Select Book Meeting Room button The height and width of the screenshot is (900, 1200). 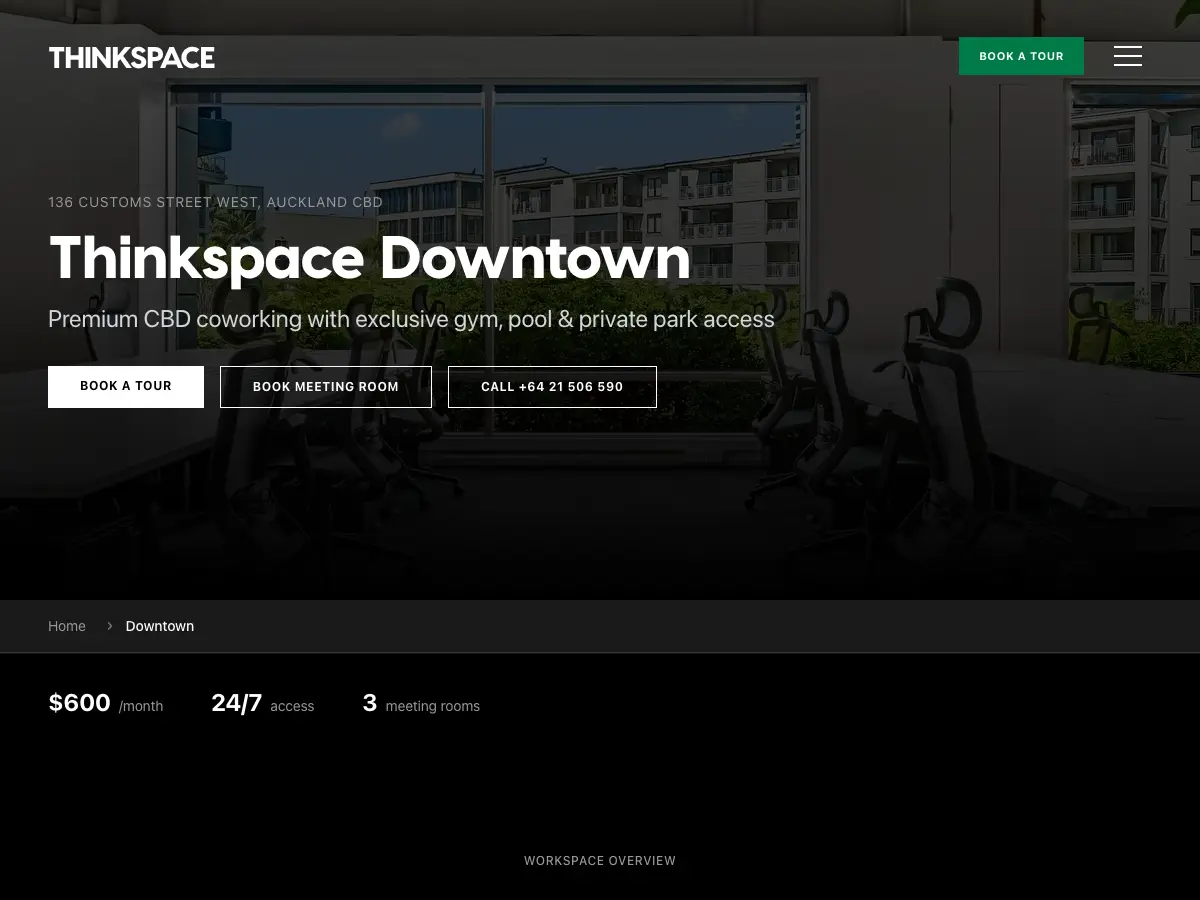(326, 387)
